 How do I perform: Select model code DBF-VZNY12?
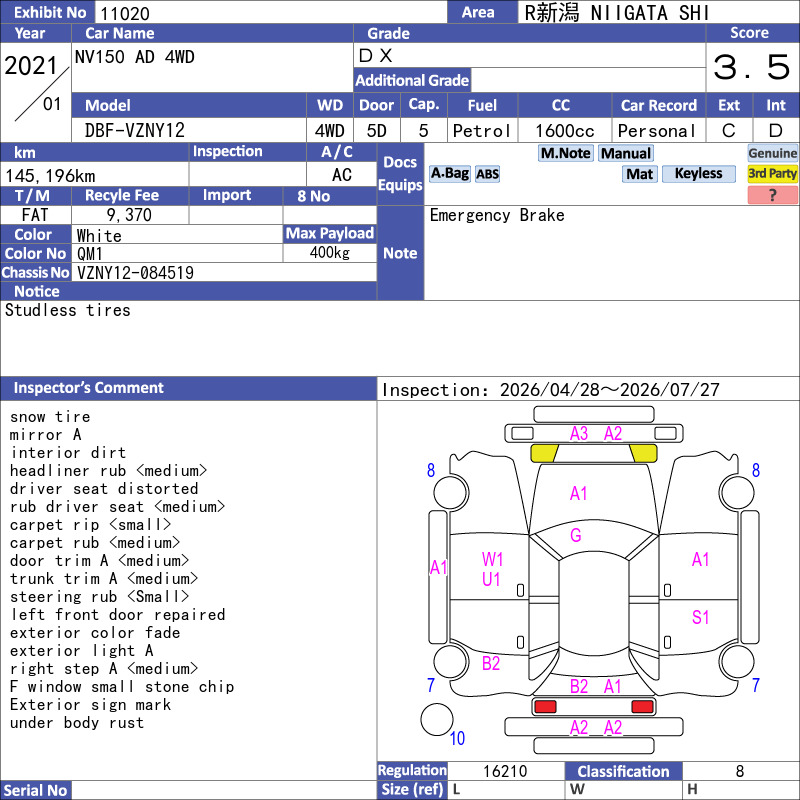tap(135, 131)
